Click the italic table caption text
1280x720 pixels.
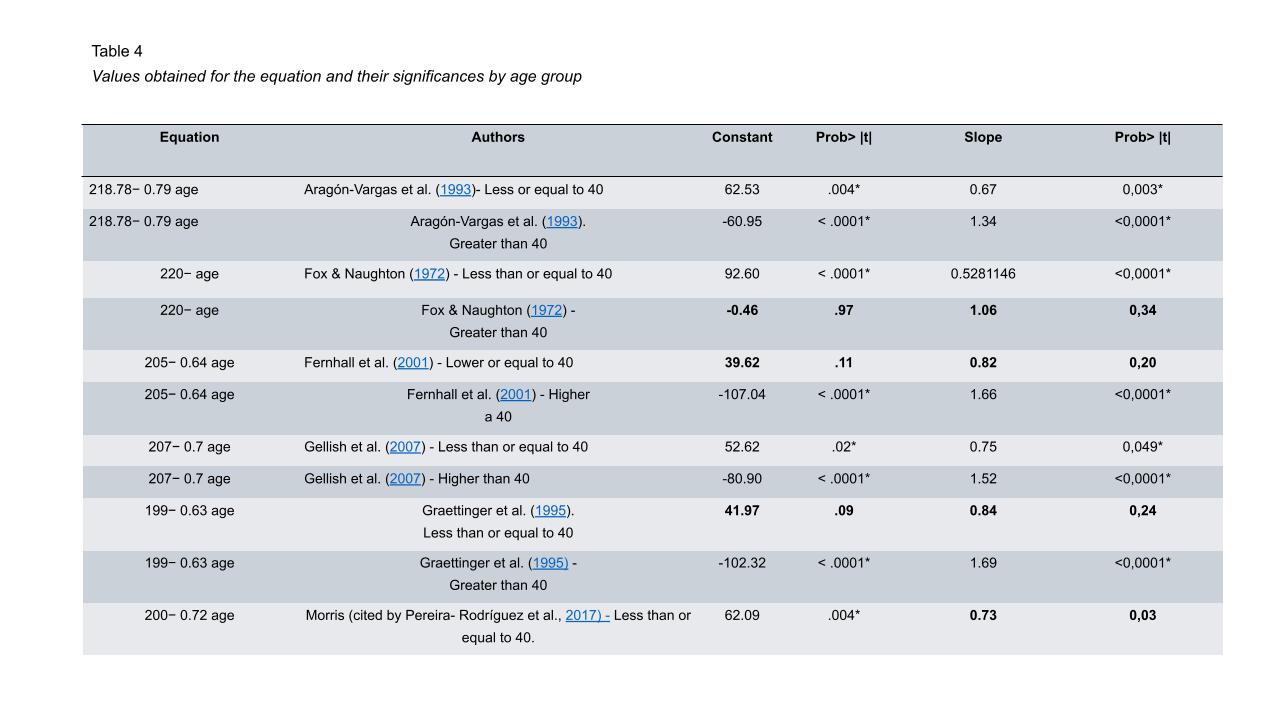coord(337,77)
